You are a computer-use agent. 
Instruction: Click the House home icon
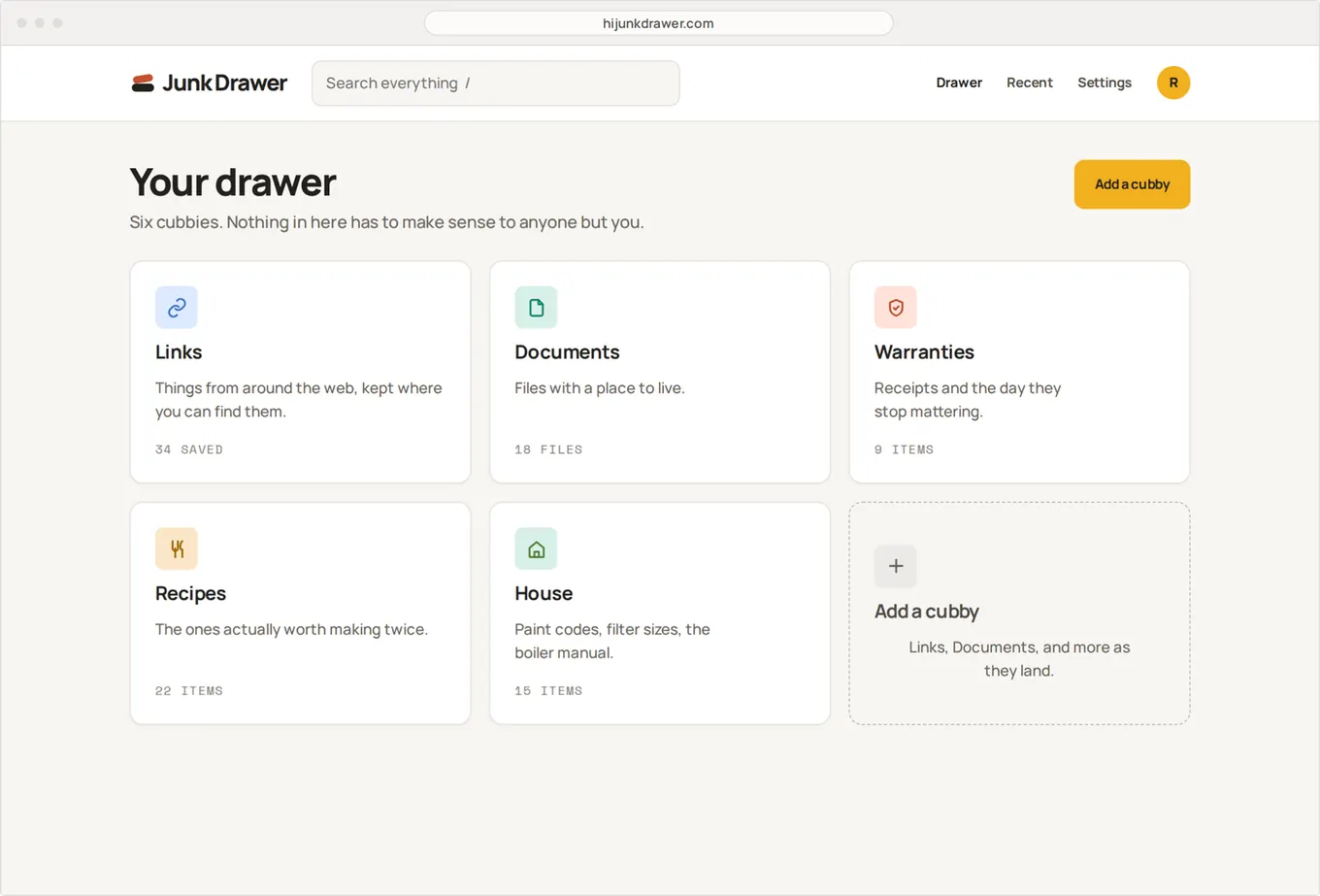click(536, 548)
